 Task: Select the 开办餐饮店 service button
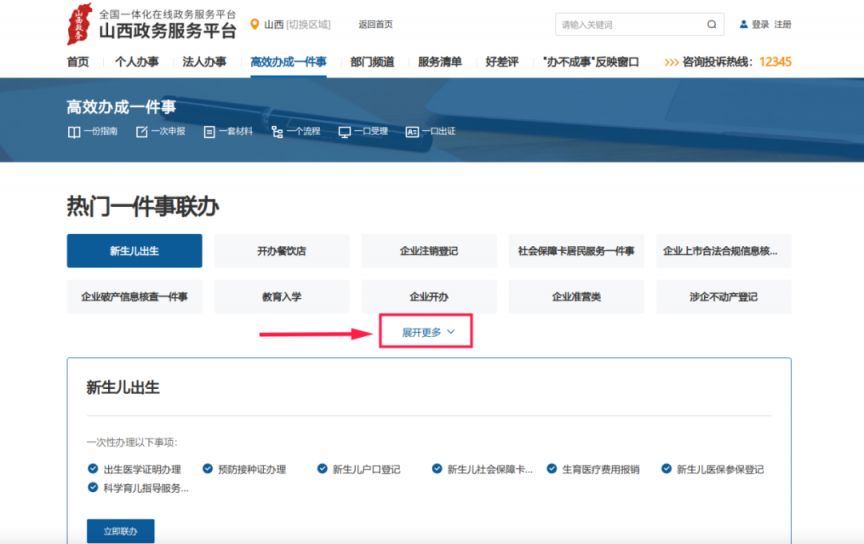281,251
